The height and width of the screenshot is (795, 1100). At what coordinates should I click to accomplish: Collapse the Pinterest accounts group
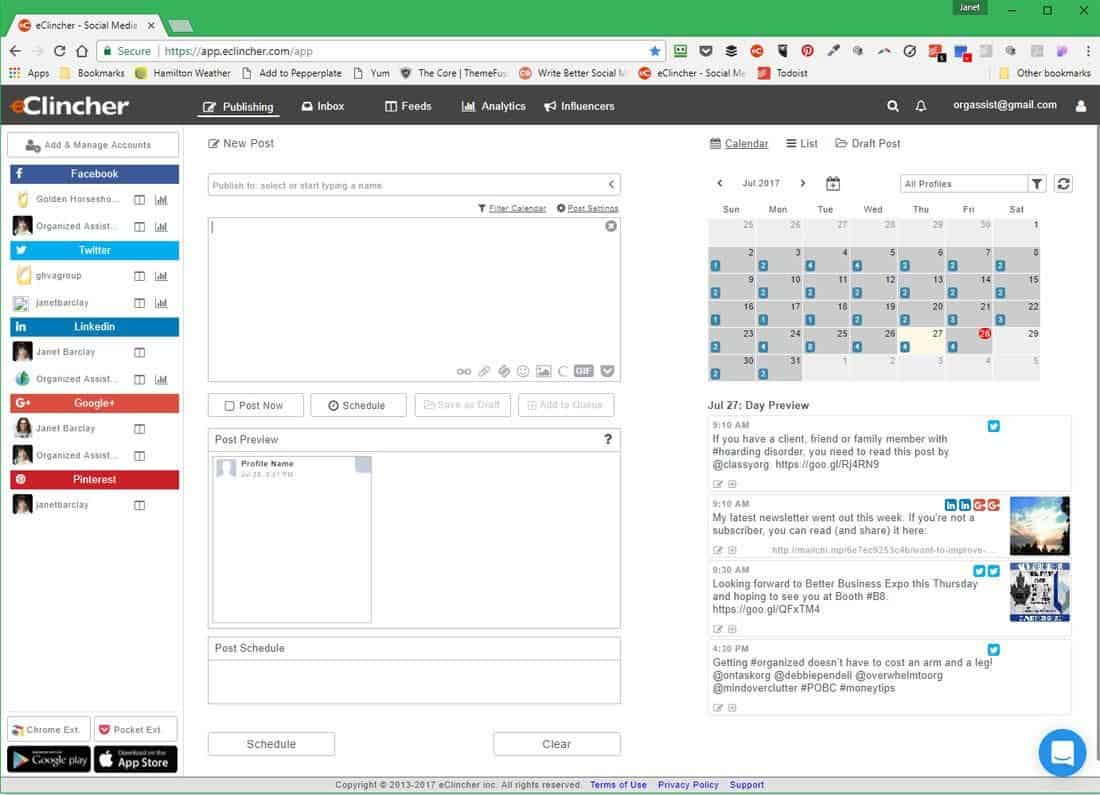(x=94, y=479)
